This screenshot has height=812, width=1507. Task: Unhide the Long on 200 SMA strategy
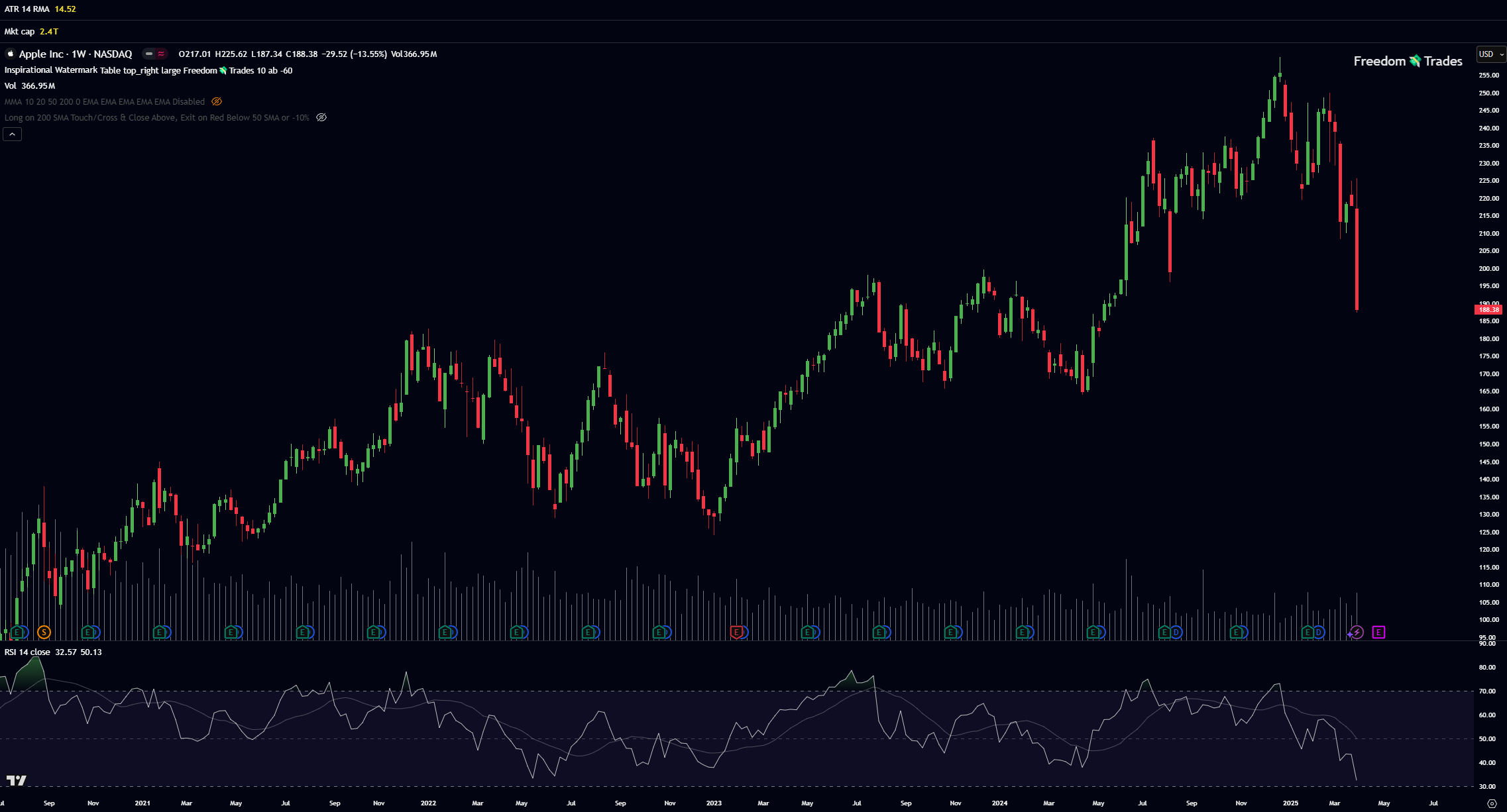(x=321, y=117)
